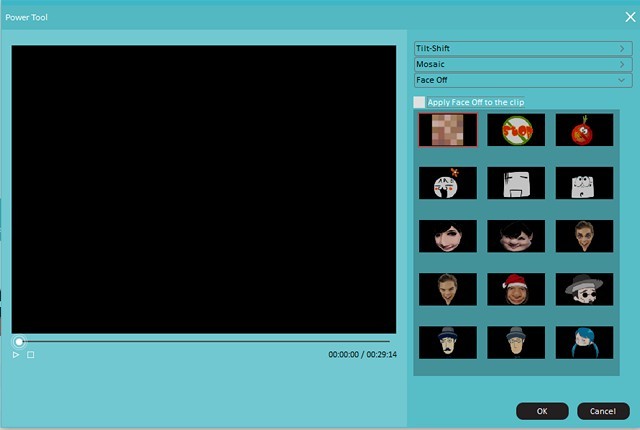This screenshot has height=430, width=640.
Task: Choose the Santa hat face overlay
Action: point(516,289)
